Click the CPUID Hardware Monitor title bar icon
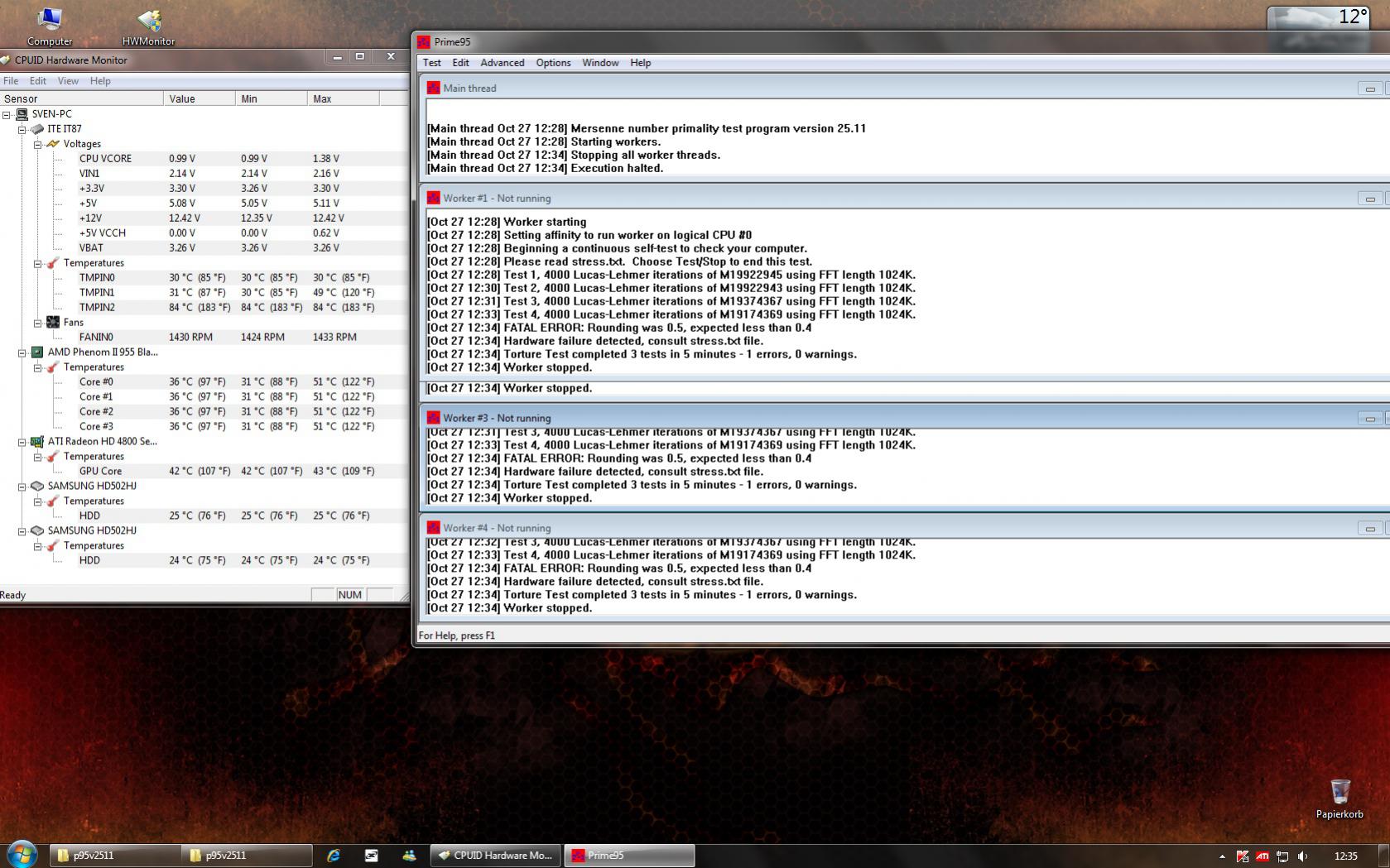Image resolution: width=1390 pixels, height=868 pixels. coord(5,60)
